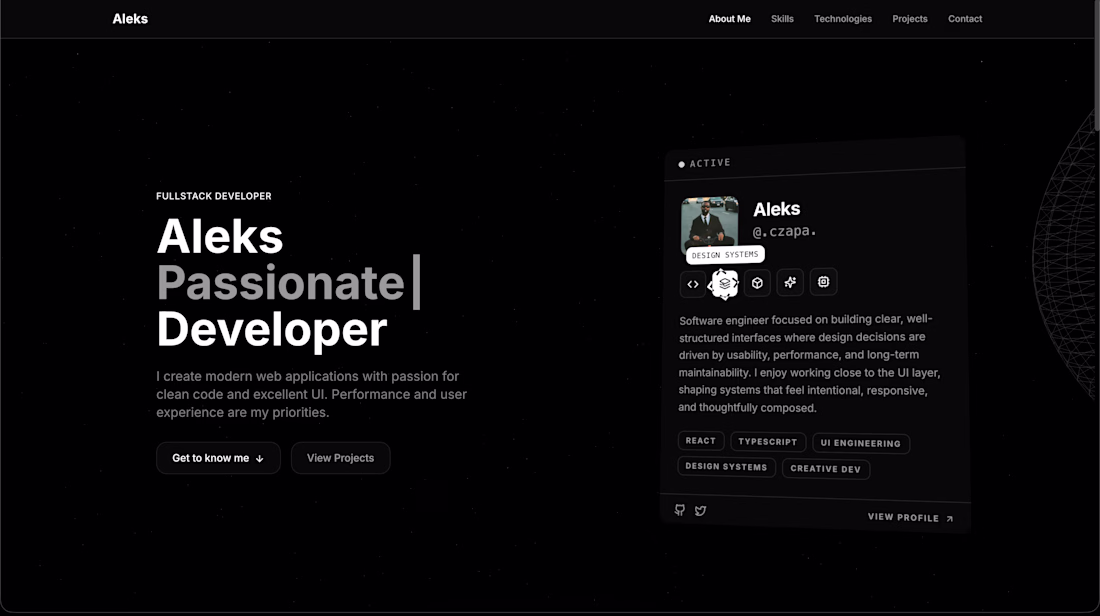Click the DESIGN SYSTEMS tooltip label
The image size is (1100, 616).
pos(725,255)
